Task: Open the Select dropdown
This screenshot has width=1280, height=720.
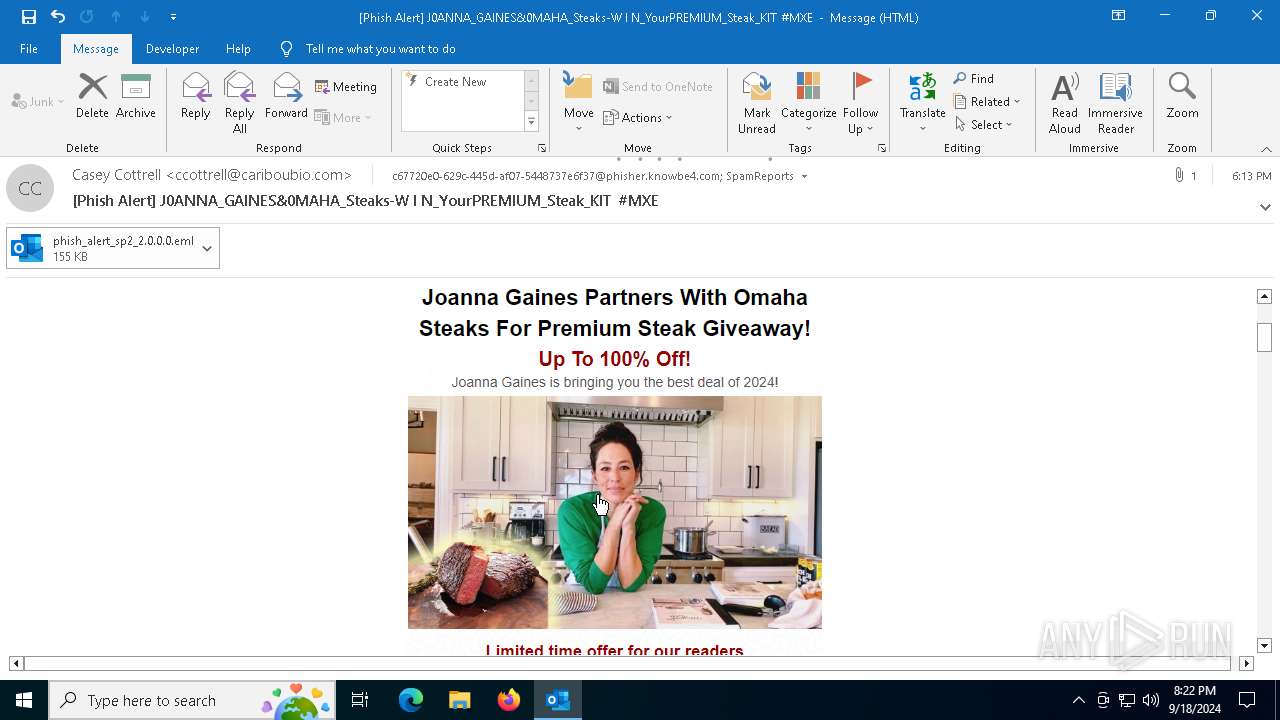Action: pyautogui.click(x=983, y=125)
